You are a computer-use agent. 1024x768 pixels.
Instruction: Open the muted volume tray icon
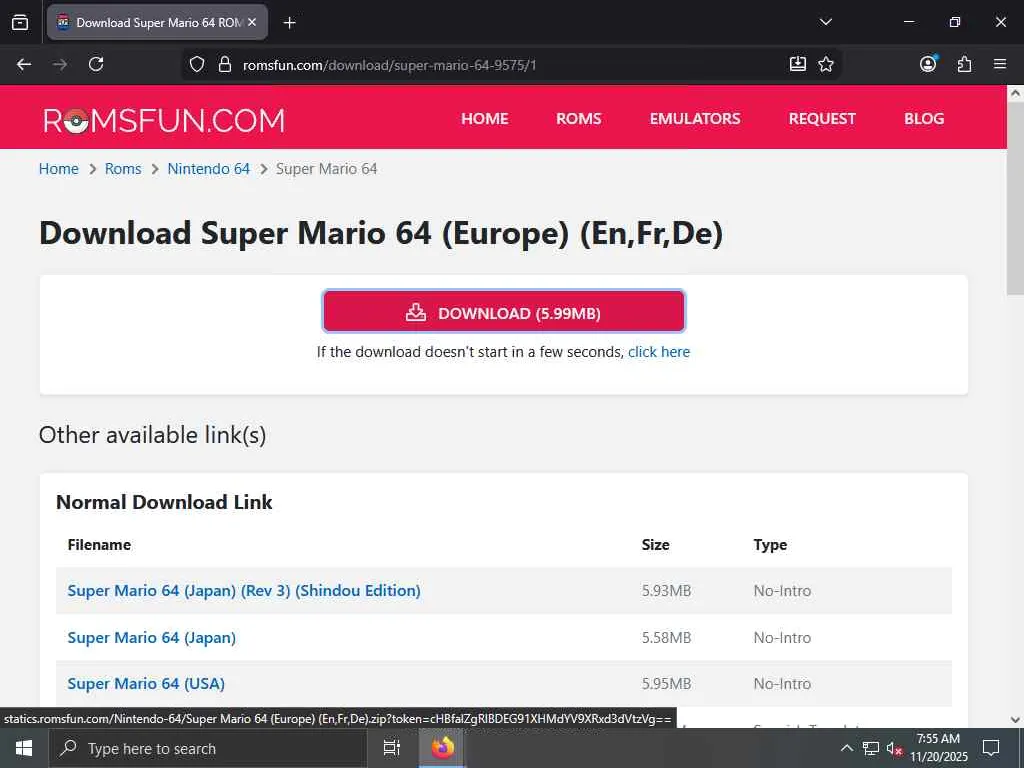pos(894,748)
